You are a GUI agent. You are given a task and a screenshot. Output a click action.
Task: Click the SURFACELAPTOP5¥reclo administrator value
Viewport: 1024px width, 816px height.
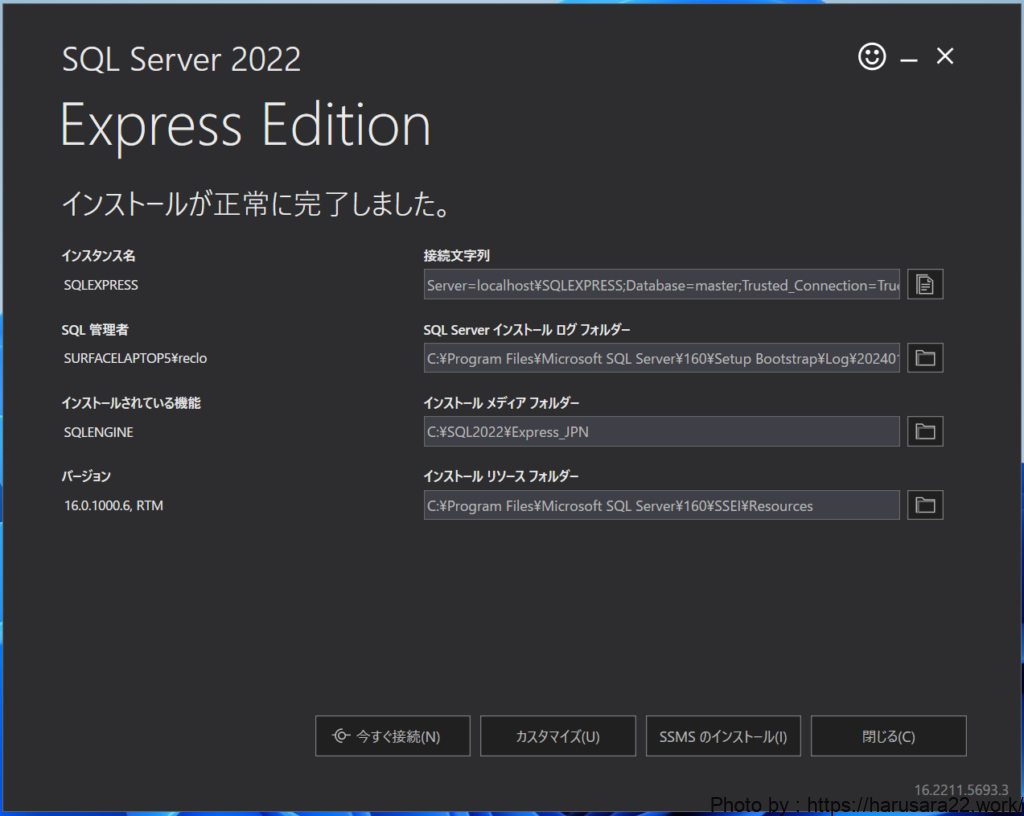[135, 358]
